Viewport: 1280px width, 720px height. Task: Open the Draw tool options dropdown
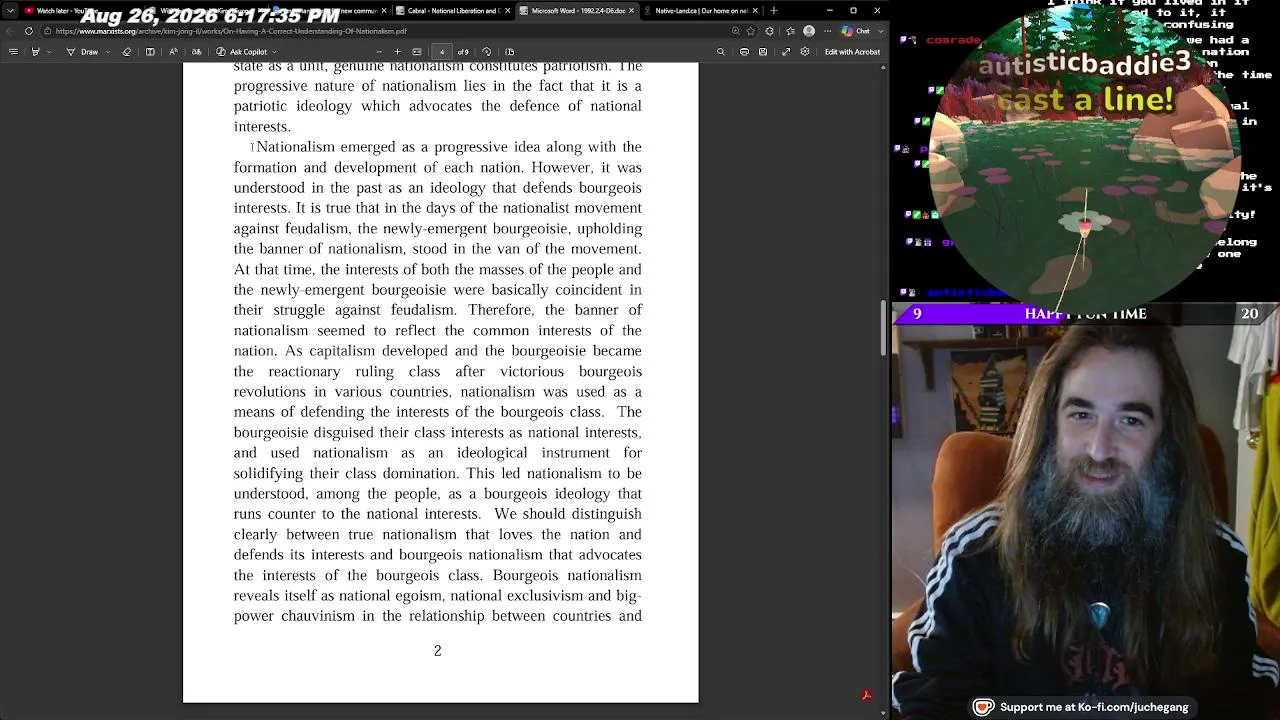[109, 52]
